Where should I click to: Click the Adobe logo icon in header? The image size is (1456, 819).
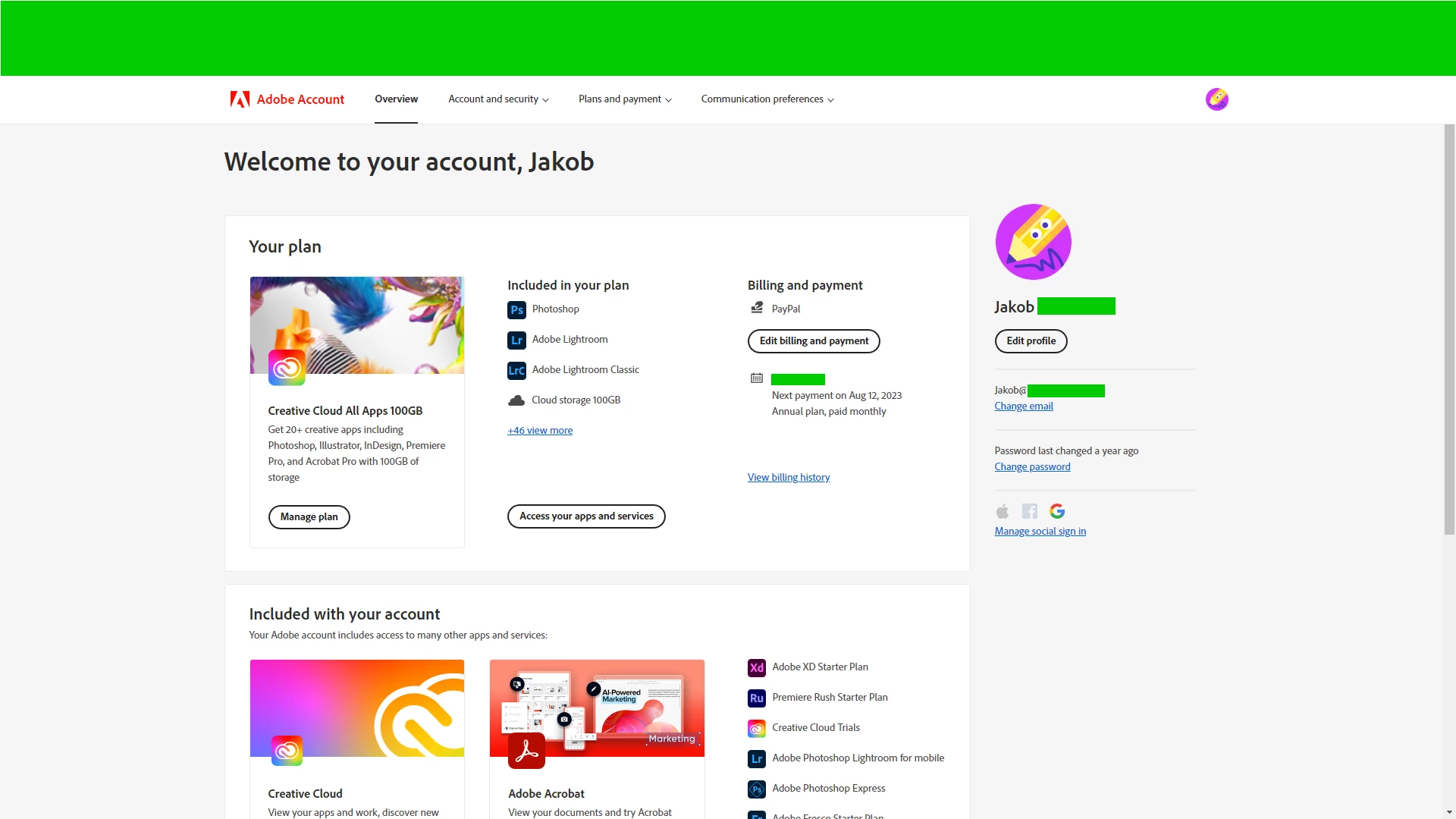click(x=240, y=99)
